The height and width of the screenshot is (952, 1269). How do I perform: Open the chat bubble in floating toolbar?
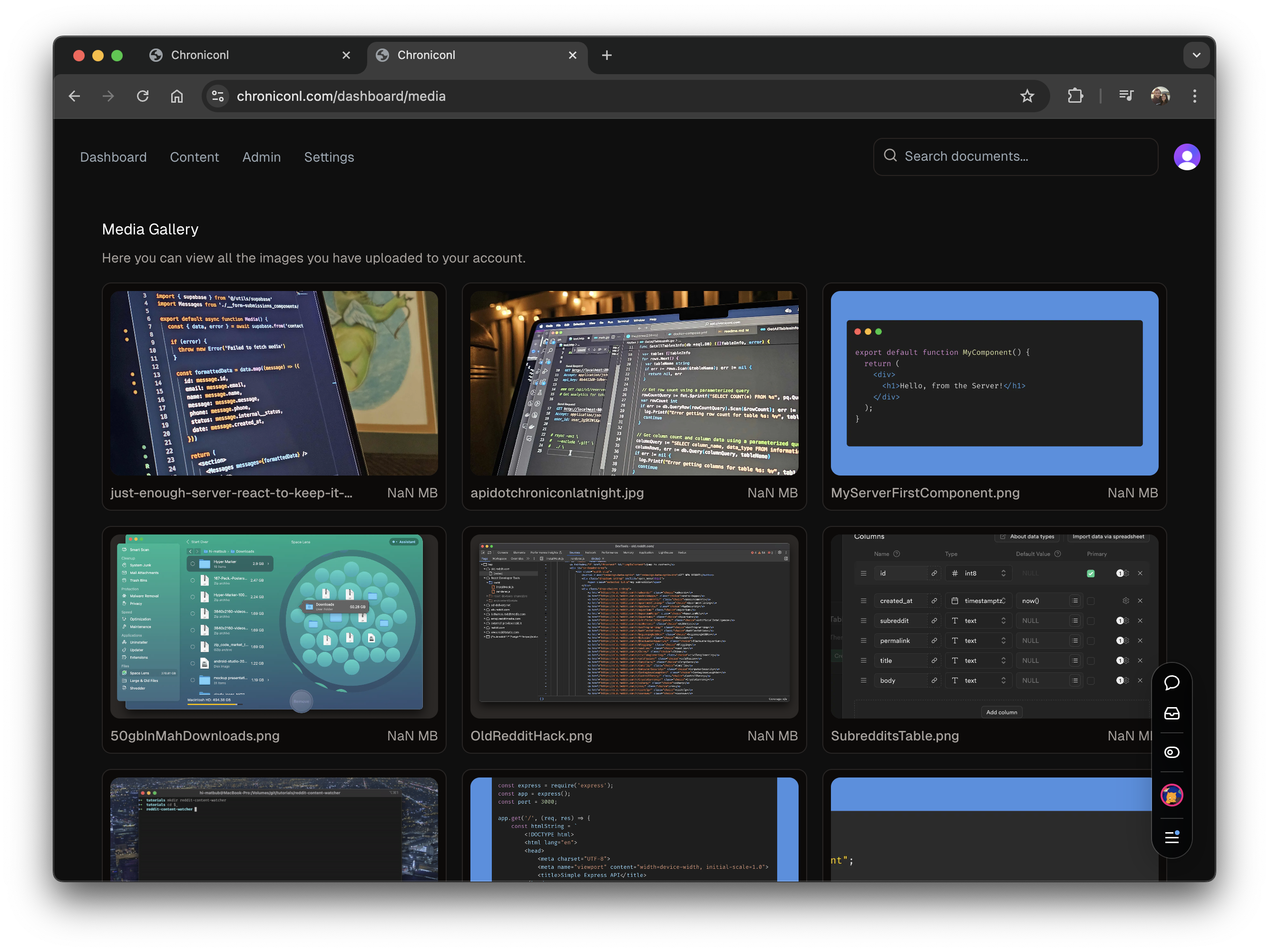click(x=1171, y=682)
